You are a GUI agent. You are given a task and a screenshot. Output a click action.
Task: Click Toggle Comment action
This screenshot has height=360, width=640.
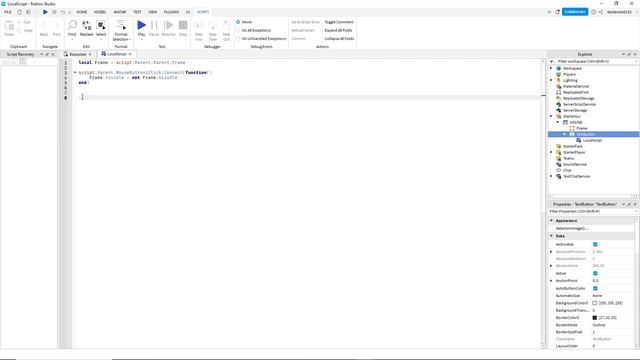pos(339,22)
